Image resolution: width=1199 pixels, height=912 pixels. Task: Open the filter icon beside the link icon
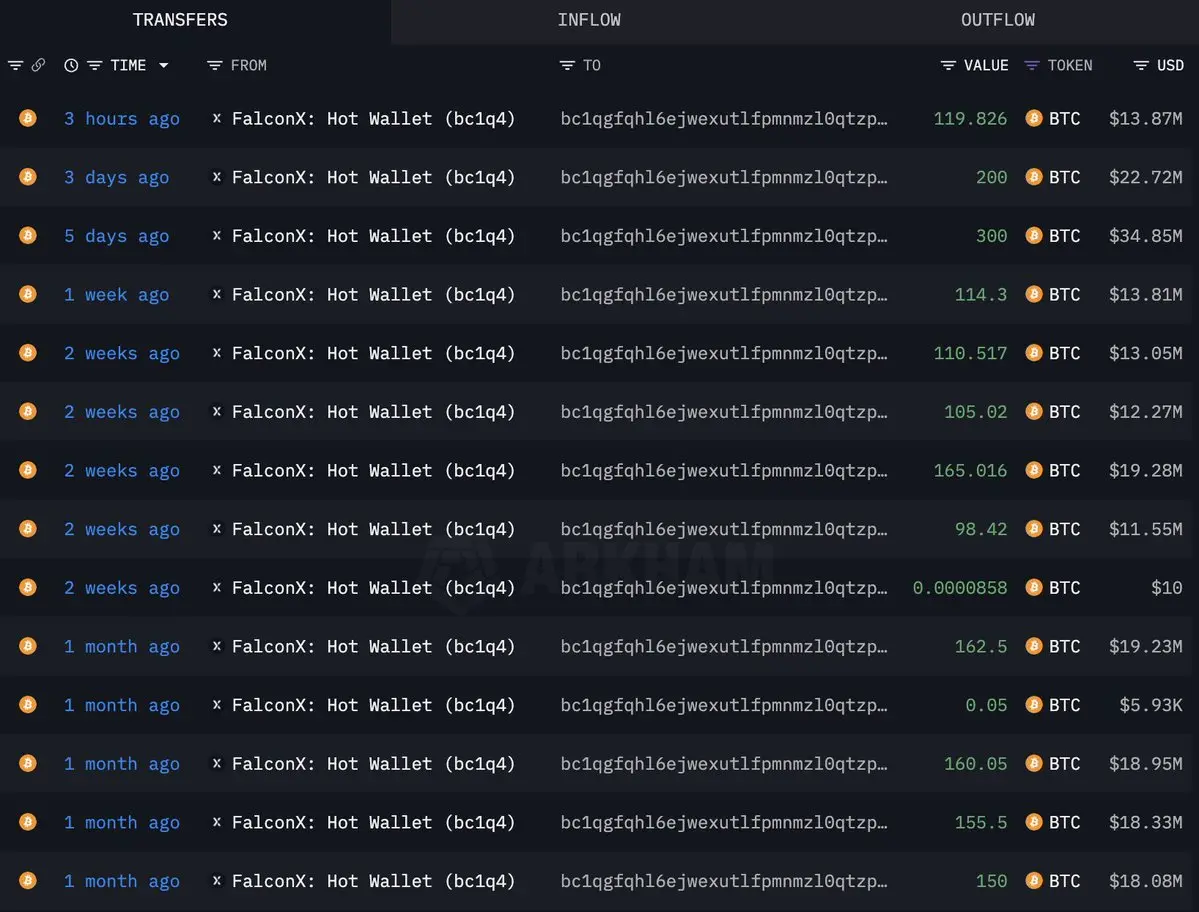tap(15, 66)
